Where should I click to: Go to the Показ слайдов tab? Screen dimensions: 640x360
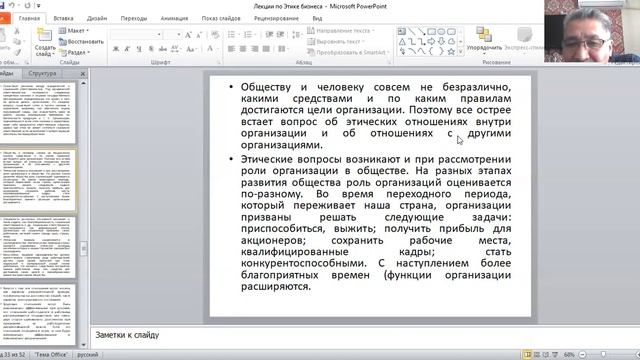(221, 18)
